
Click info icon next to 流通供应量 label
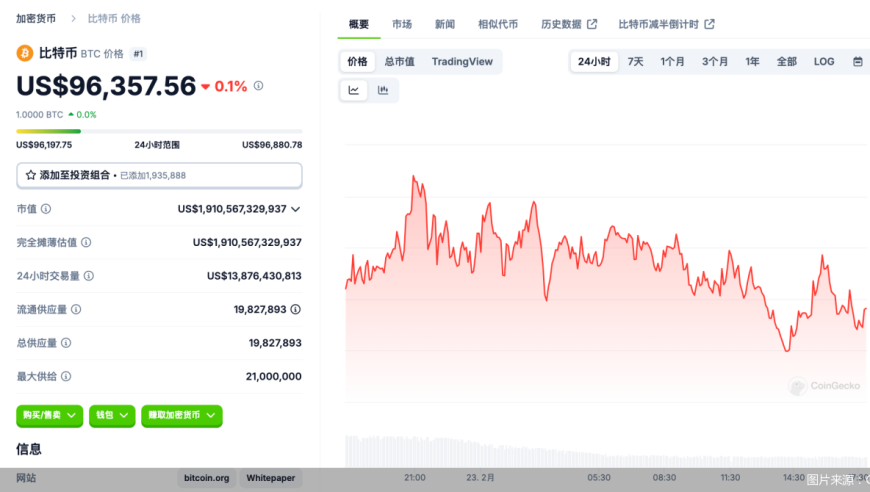coord(76,309)
